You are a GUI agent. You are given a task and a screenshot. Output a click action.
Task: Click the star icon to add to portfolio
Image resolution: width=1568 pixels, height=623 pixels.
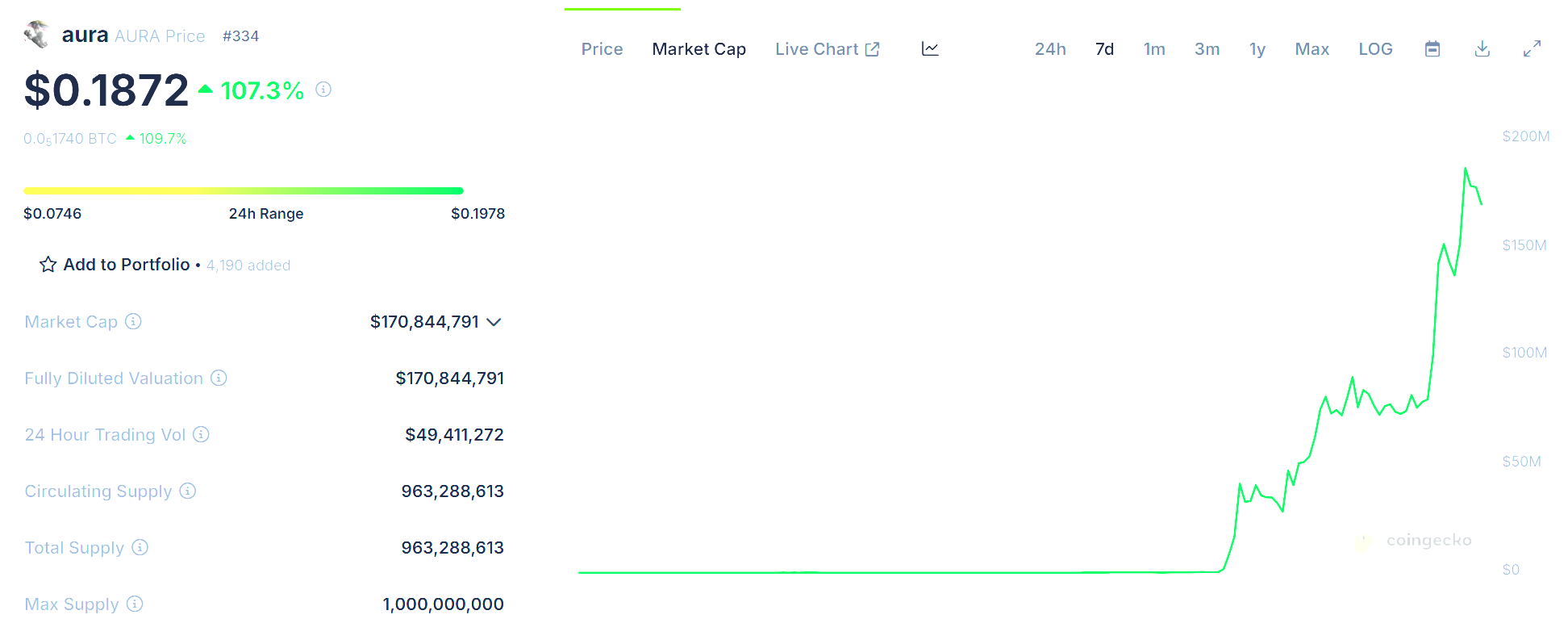(48, 265)
